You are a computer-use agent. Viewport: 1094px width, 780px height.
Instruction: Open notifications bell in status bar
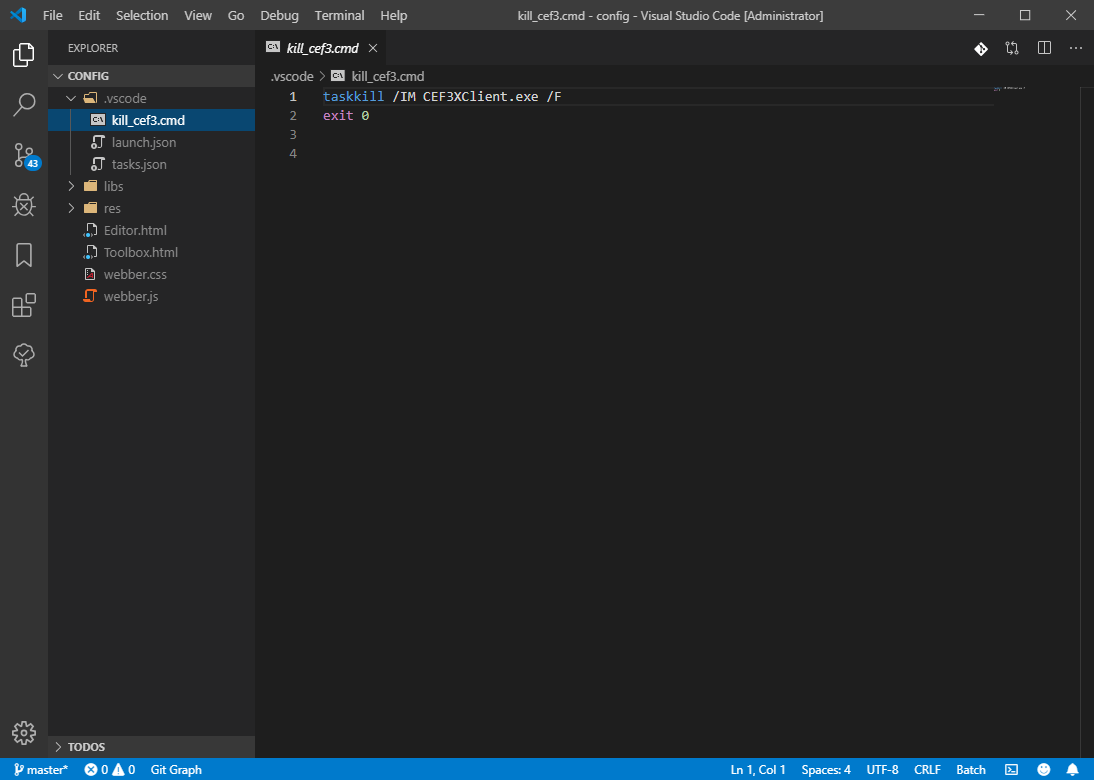1073,770
